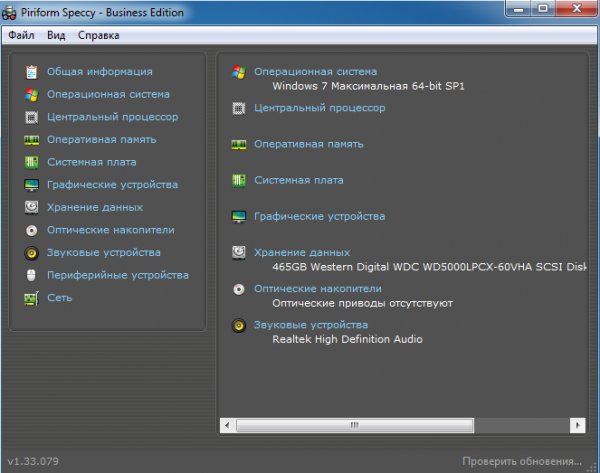Viewport: 600px width, 473px height.
Task: Click Графические устройства heading in summary
Action: pos(320,216)
